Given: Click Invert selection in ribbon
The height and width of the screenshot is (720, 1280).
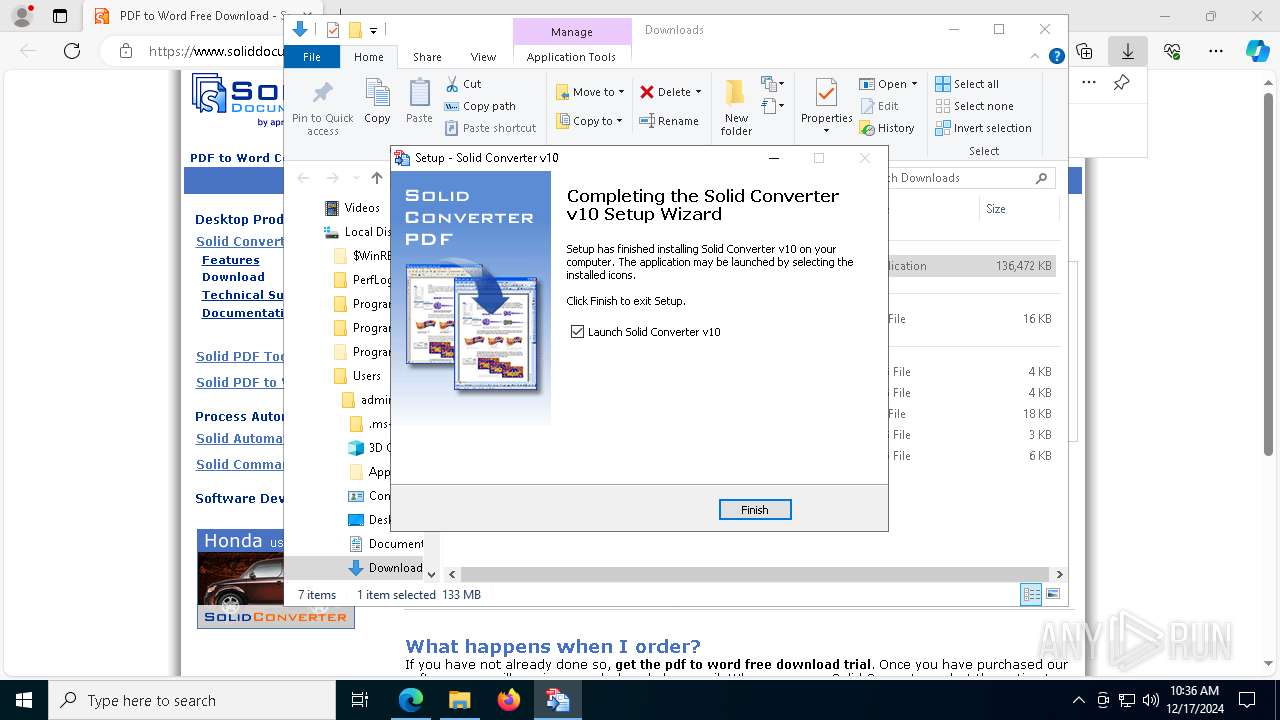Looking at the screenshot, I should (983, 128).
